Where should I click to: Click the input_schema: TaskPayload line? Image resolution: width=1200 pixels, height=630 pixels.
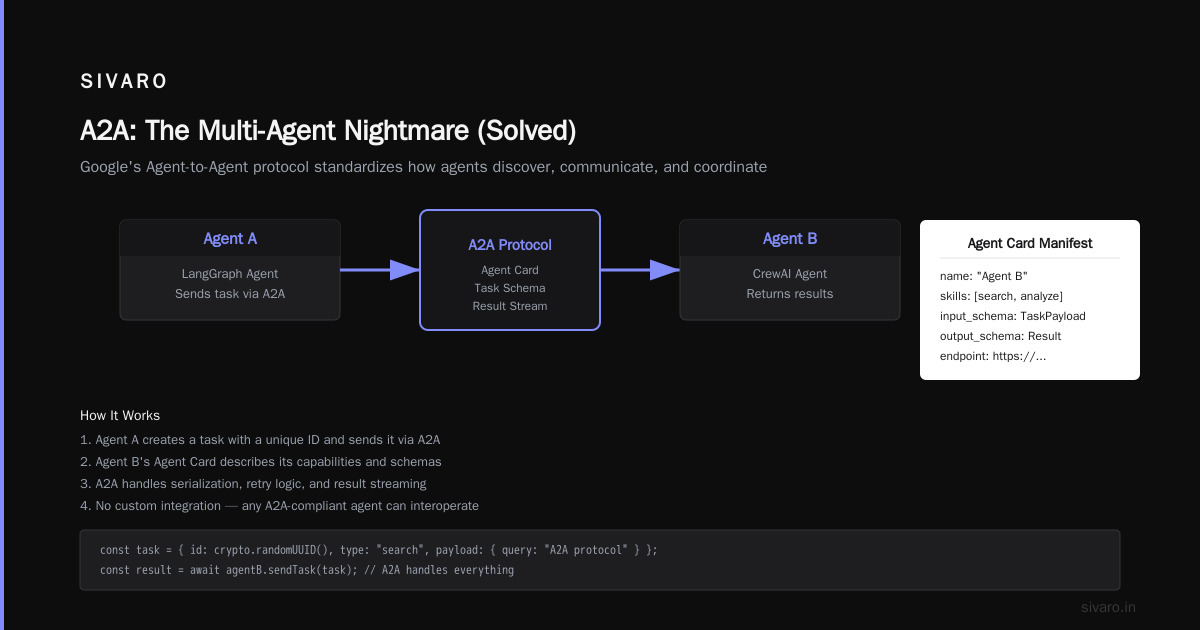(1013, 316)
